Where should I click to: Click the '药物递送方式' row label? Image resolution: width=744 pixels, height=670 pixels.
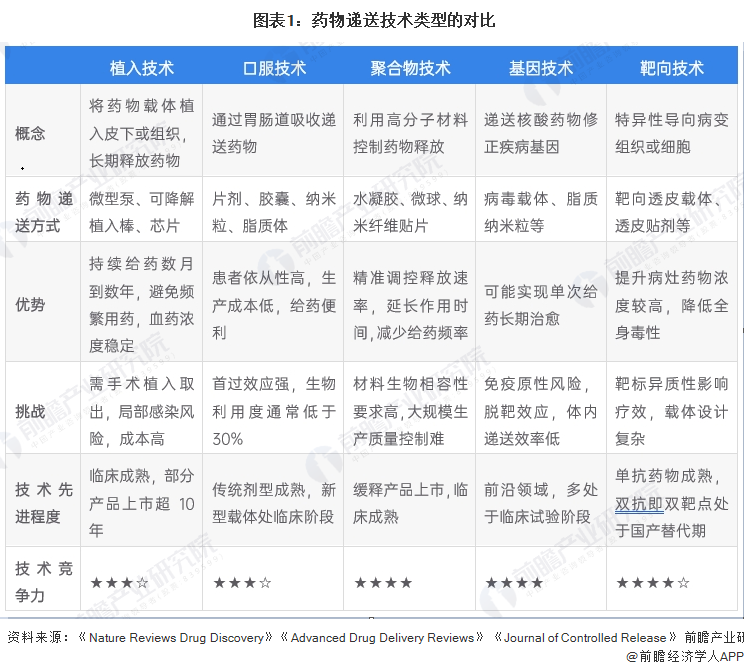click(44, 212)
